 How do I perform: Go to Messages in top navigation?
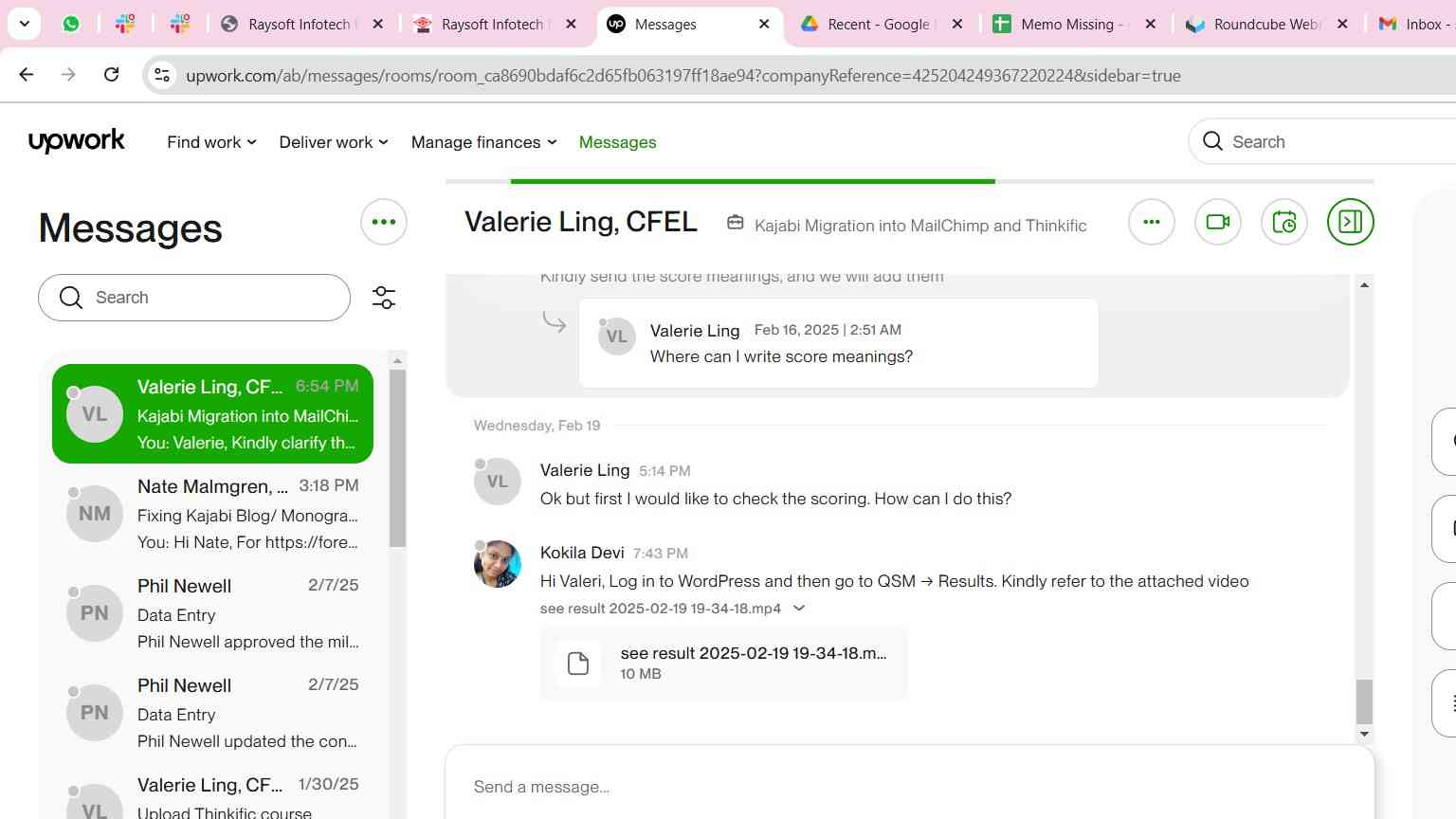(617, 142)
